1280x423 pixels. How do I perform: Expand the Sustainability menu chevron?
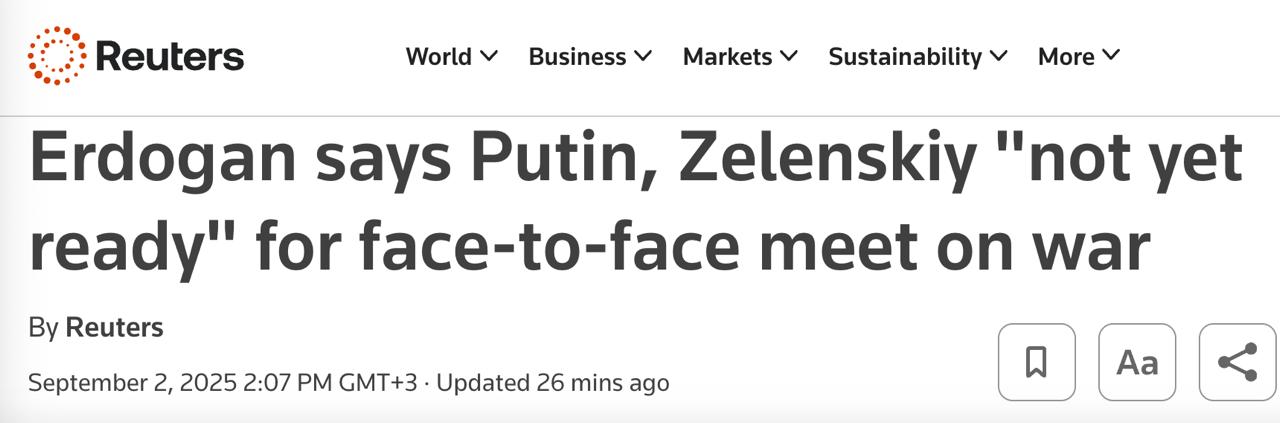(998, 56)
